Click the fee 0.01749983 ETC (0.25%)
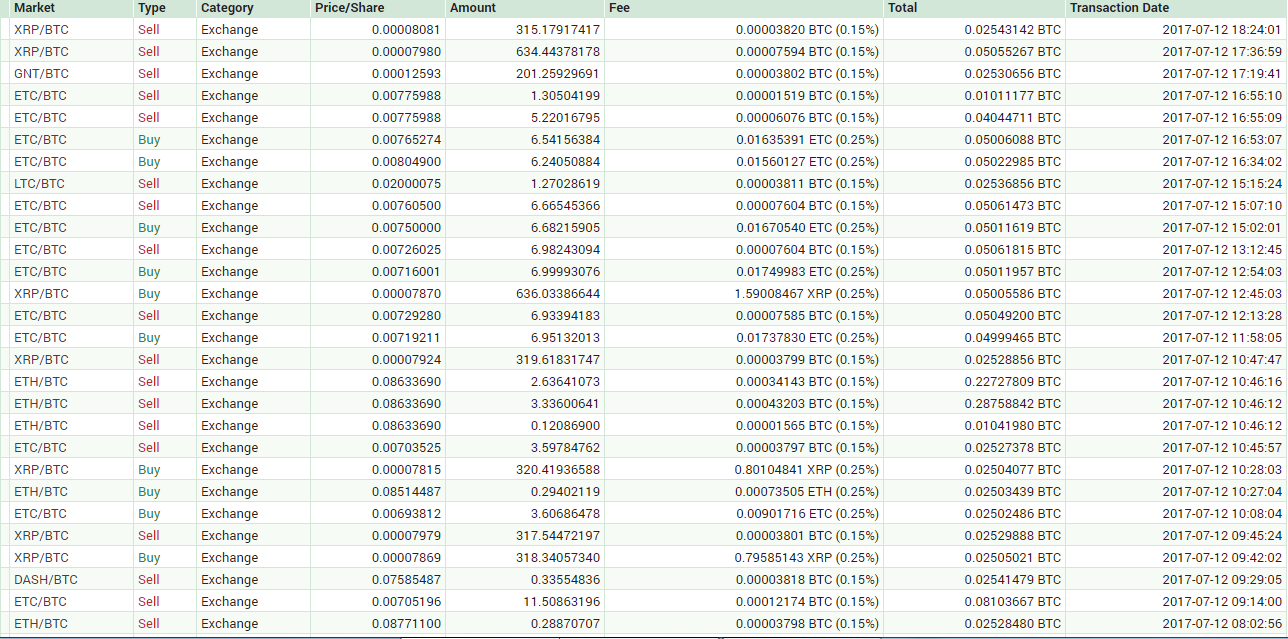This screenshot has height=639, width=1288. tap(807, 272)
